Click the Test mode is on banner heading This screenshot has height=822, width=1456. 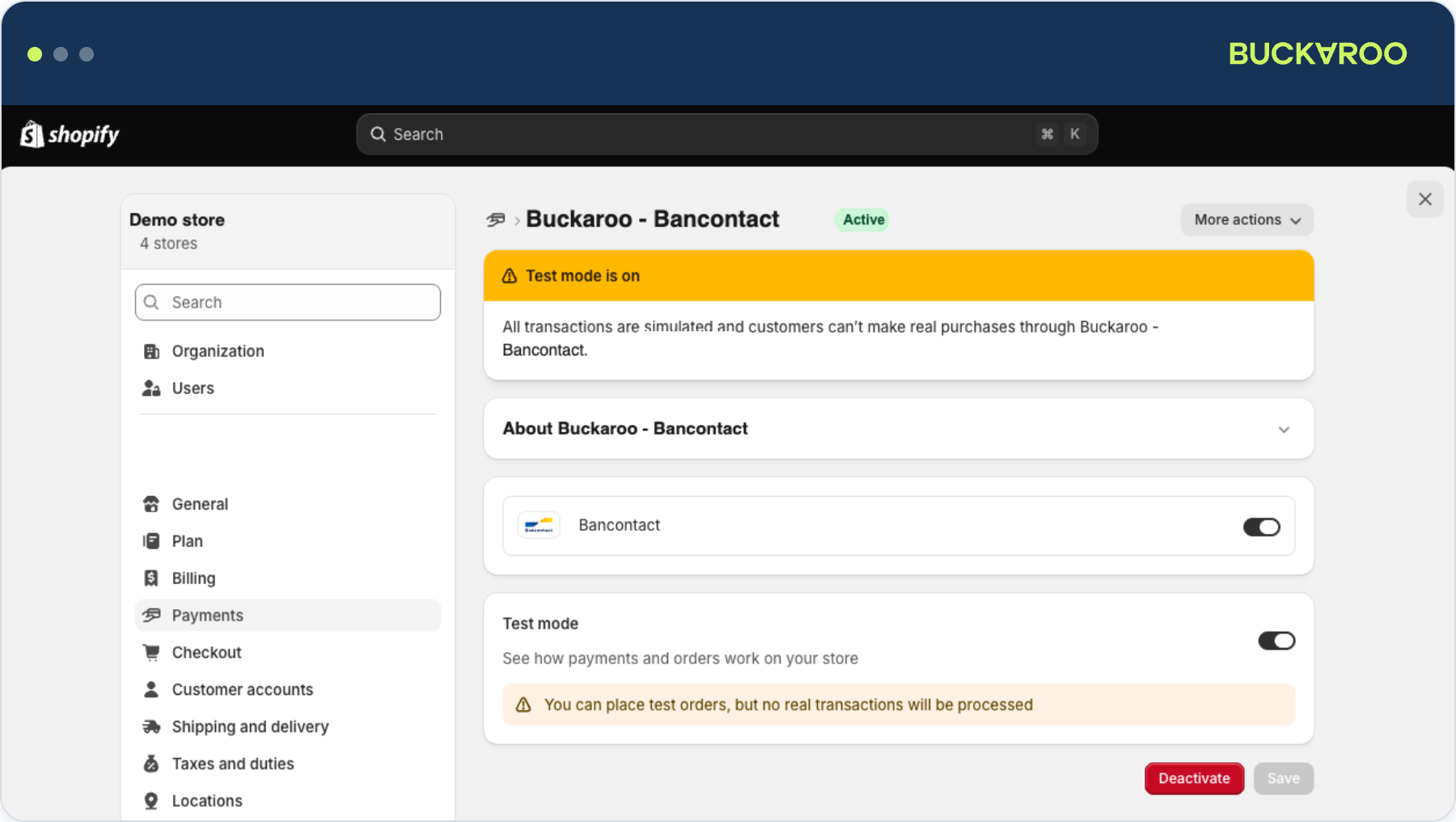[582, 276]
